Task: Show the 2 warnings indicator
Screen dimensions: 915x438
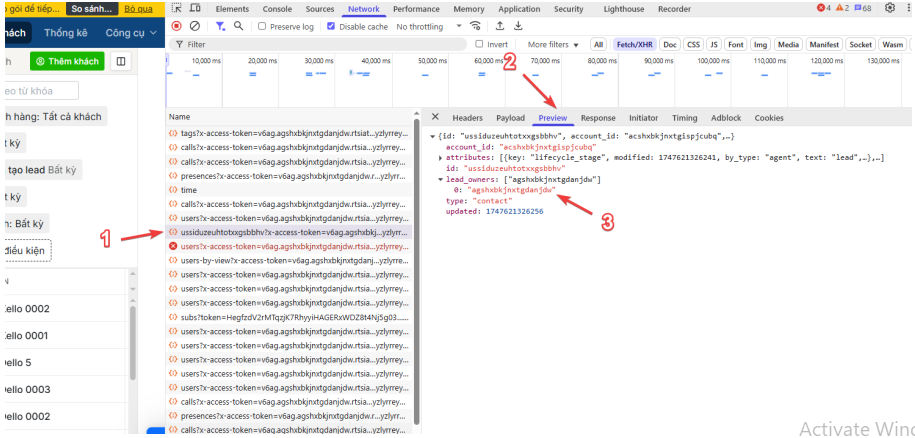Action: tap(842, 8)
